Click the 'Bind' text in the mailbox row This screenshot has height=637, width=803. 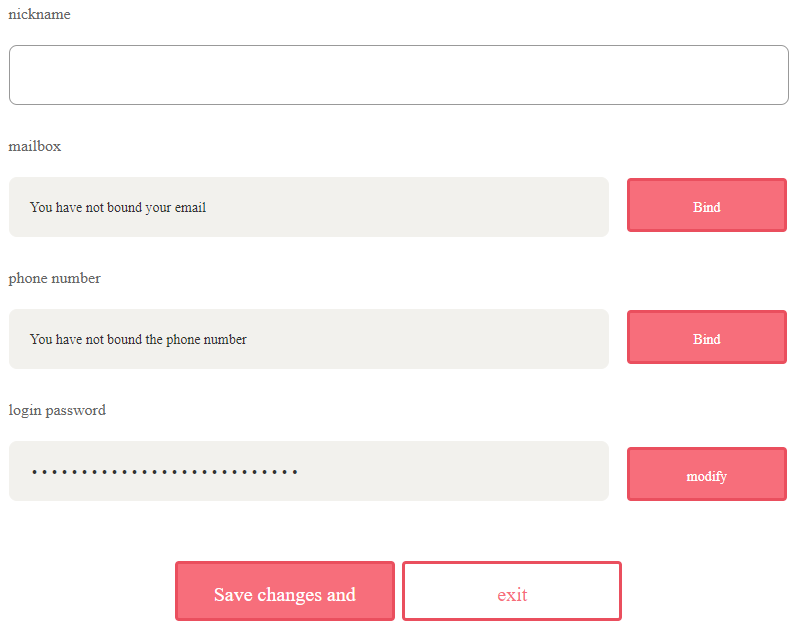[706, 207]
